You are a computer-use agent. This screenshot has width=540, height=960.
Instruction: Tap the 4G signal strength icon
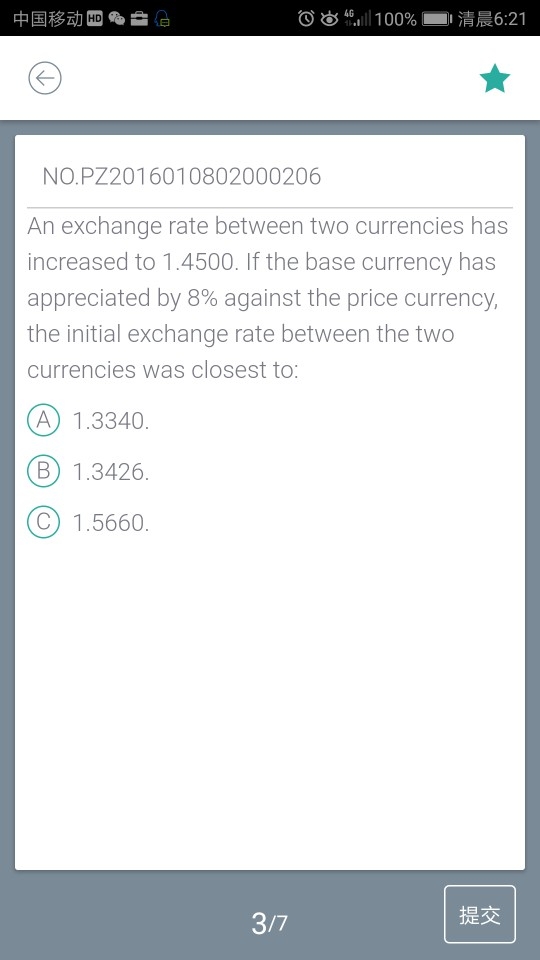358,18
